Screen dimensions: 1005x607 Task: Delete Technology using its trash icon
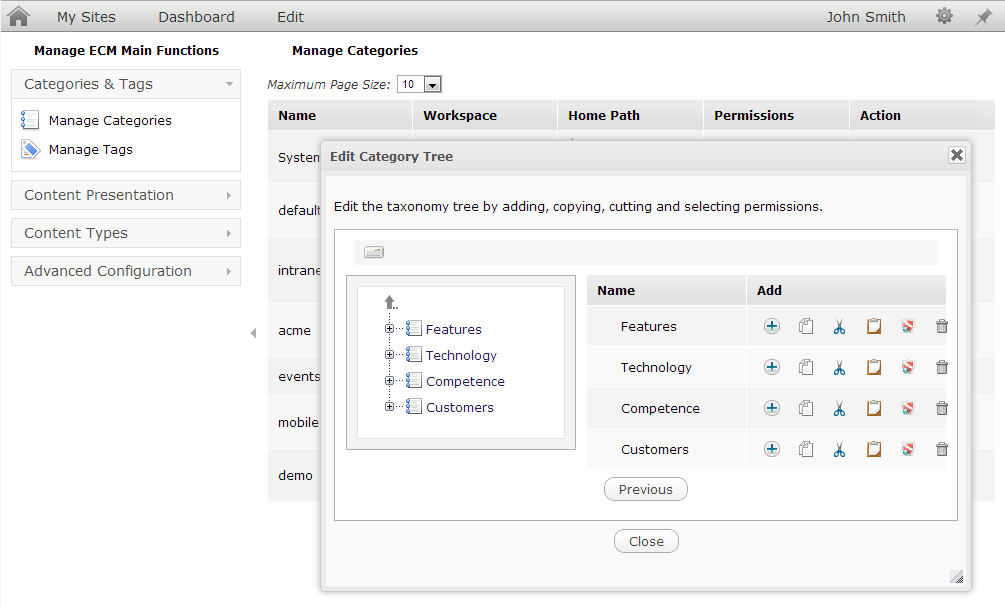pyautogui.click(x=942, y=367)
